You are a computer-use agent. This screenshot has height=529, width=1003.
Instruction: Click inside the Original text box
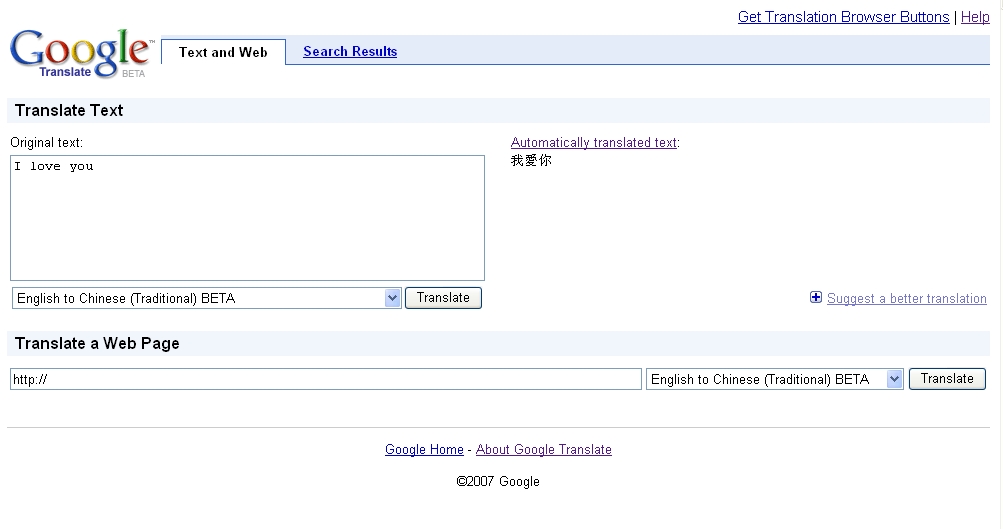(248, 217)
